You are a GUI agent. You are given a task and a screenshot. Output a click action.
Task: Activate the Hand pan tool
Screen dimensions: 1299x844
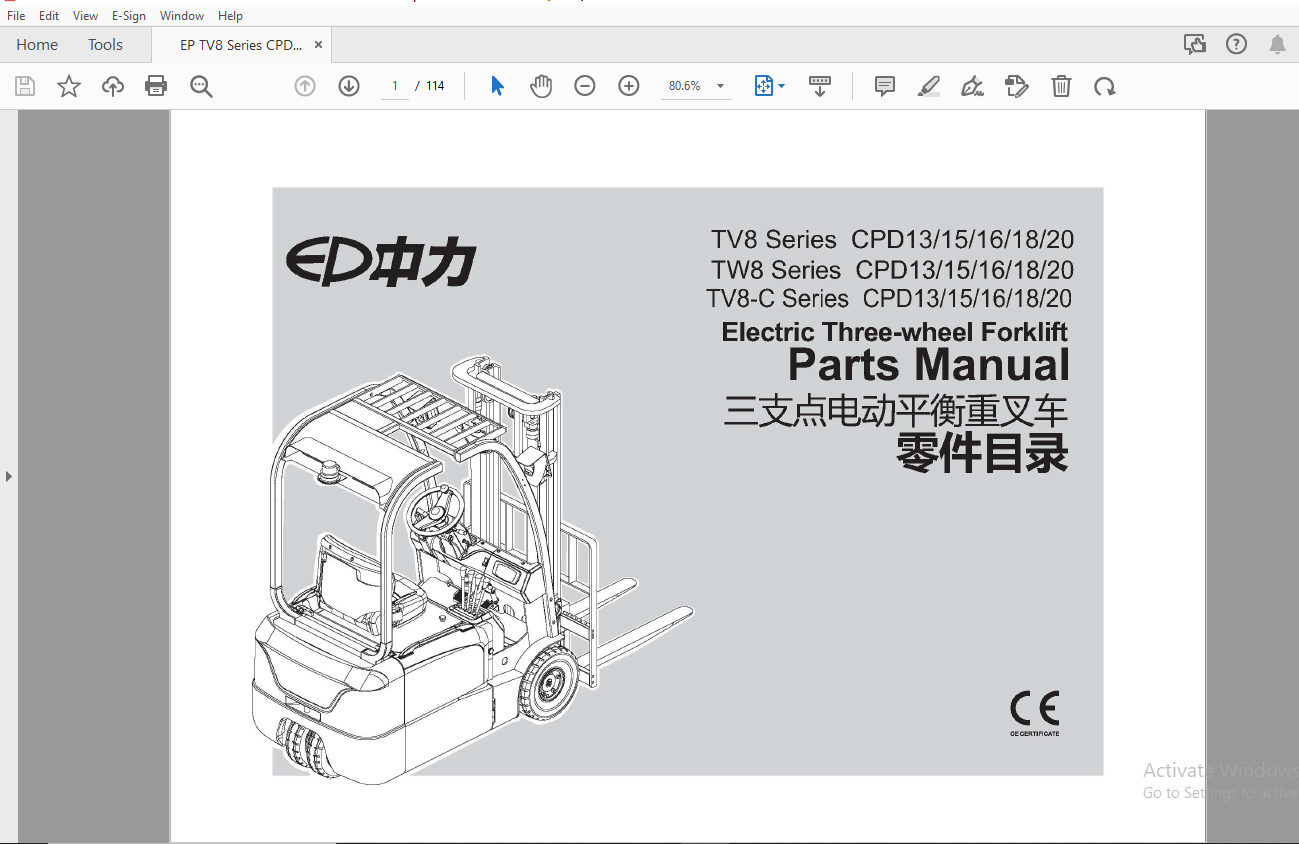541,86
